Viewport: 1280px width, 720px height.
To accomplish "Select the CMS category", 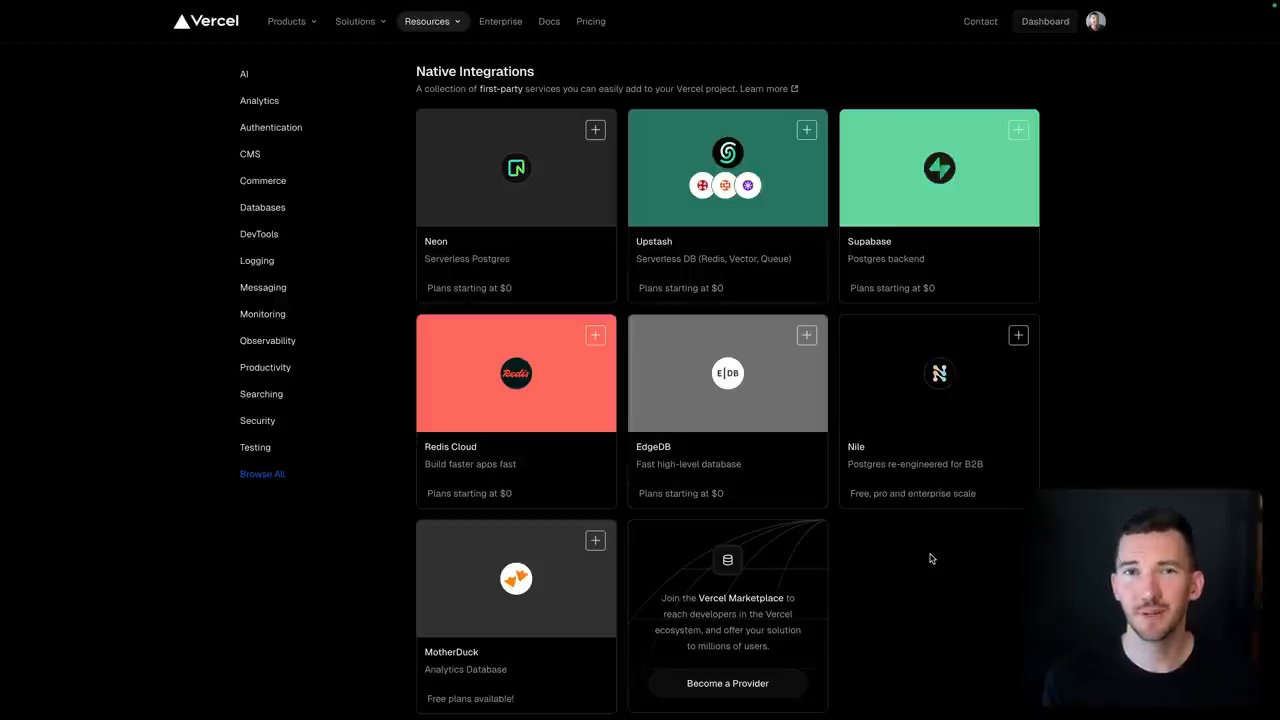I will click(250, 154).
